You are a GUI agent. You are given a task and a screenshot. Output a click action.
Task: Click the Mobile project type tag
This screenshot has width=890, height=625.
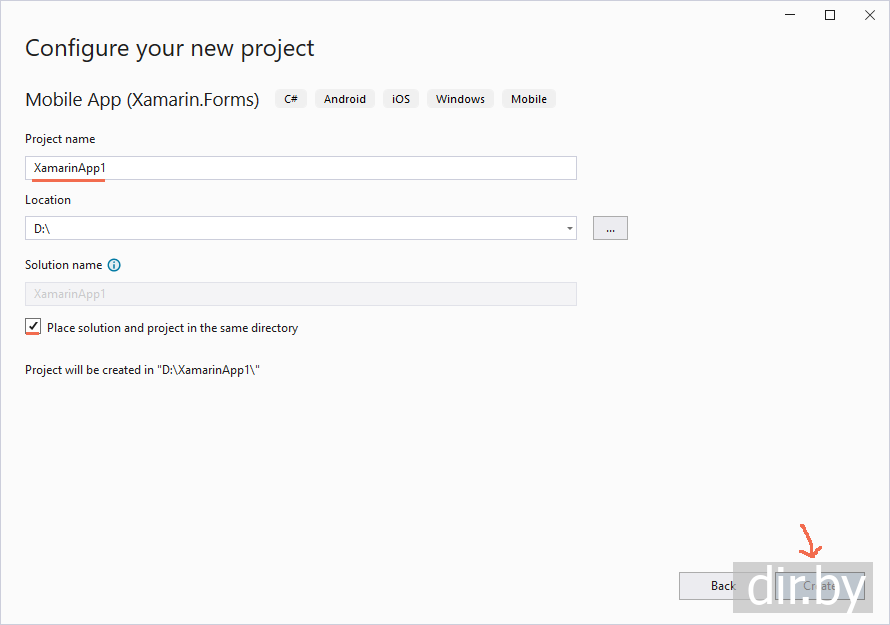tap(529, 99)
